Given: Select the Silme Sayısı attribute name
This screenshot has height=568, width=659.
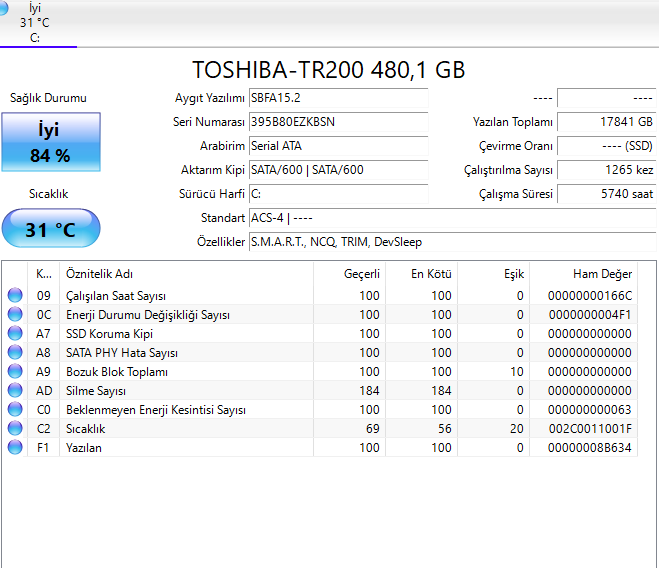Looking at the screenshot, I should (96, 391).
